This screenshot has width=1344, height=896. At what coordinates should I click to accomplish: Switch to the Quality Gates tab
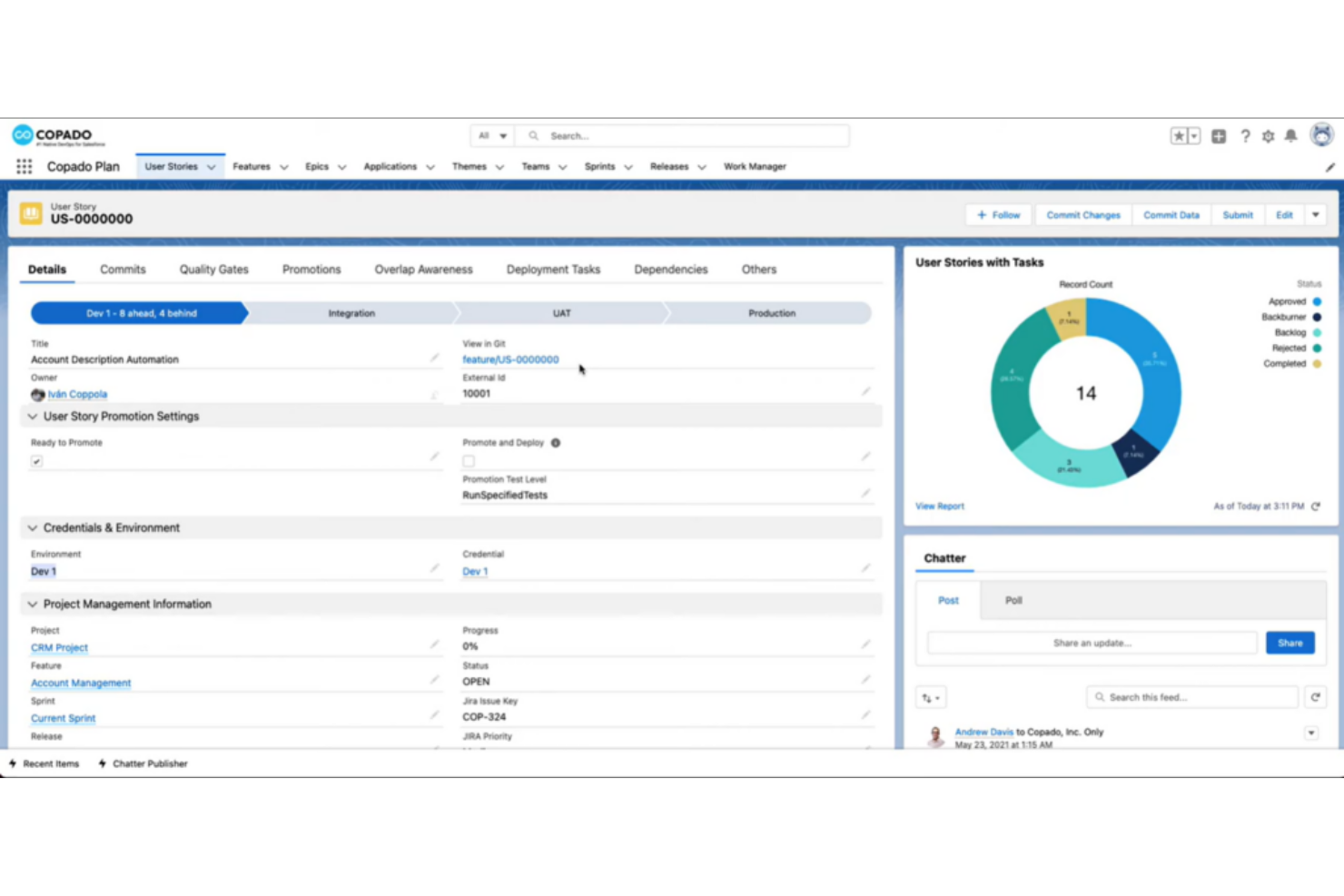point(213,270)
